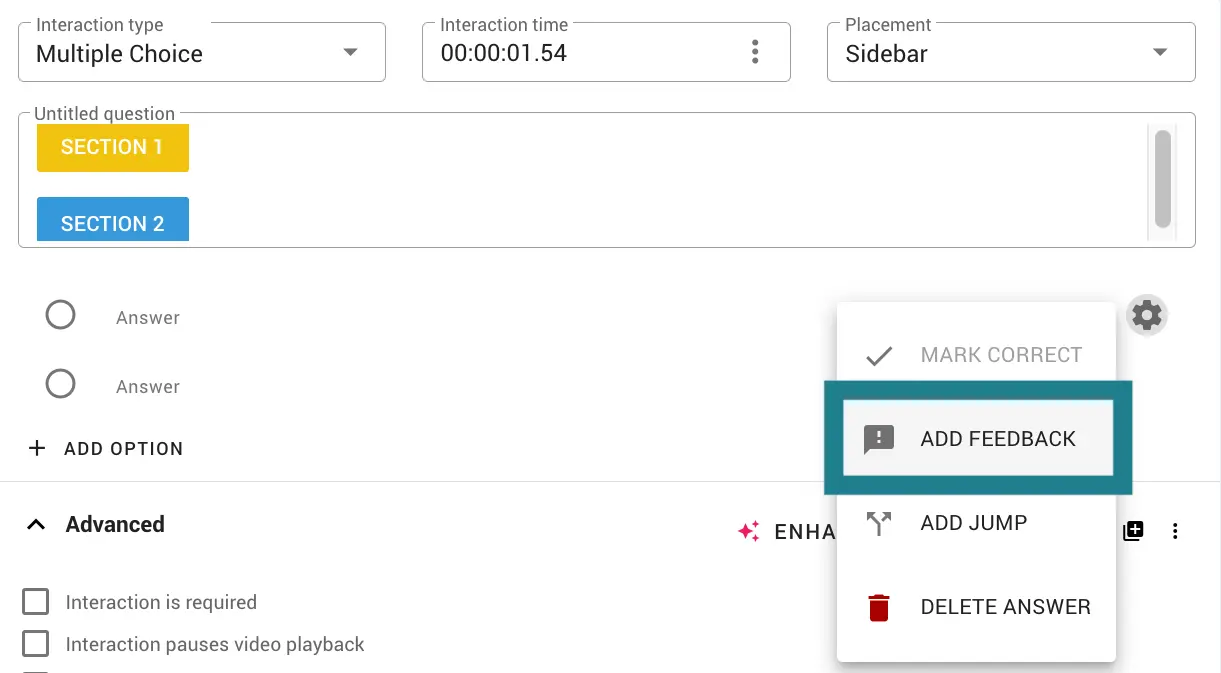
Task: Enable Interaction is required checkbox
Action: pos(36,602)
